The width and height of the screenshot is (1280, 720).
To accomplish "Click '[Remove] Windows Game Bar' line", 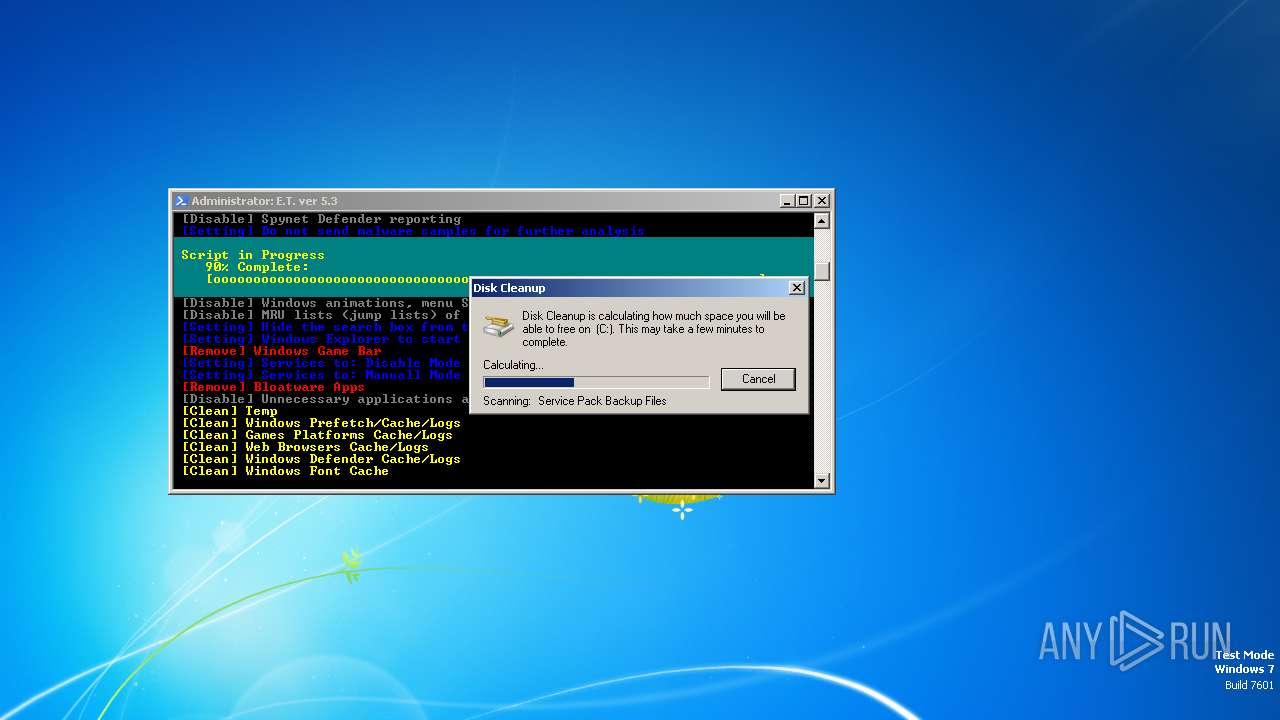I will click(x=282, y=351).
